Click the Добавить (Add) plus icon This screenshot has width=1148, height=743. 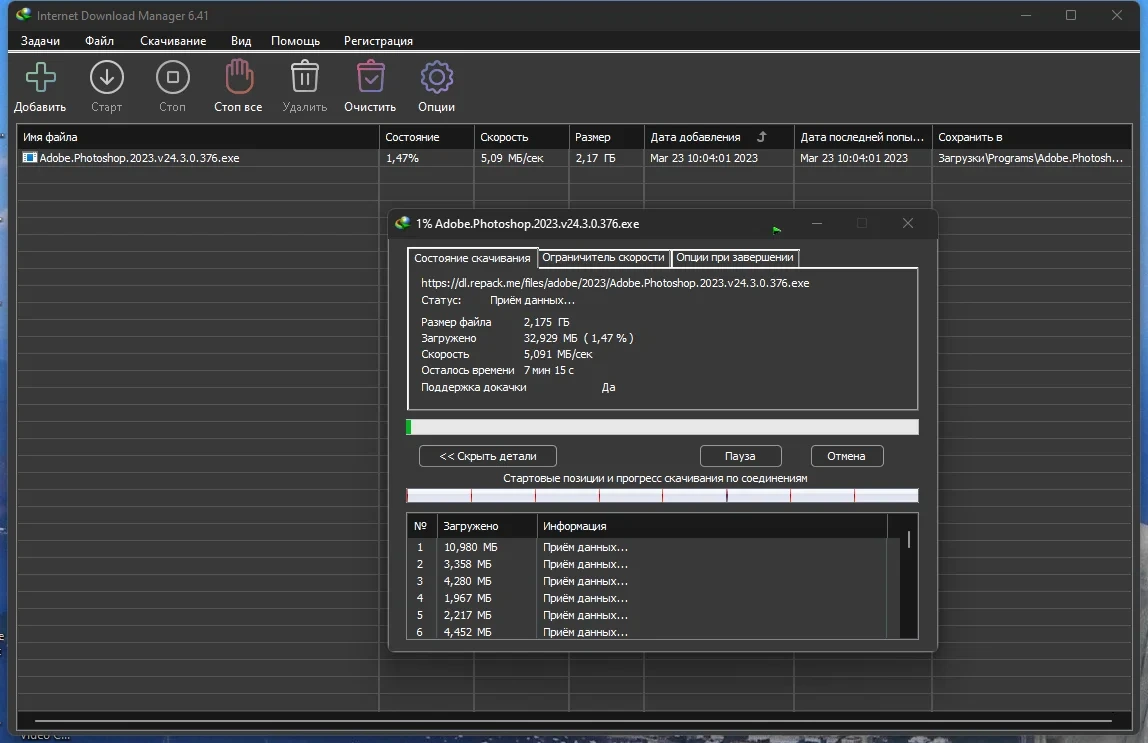pos(40,78)
